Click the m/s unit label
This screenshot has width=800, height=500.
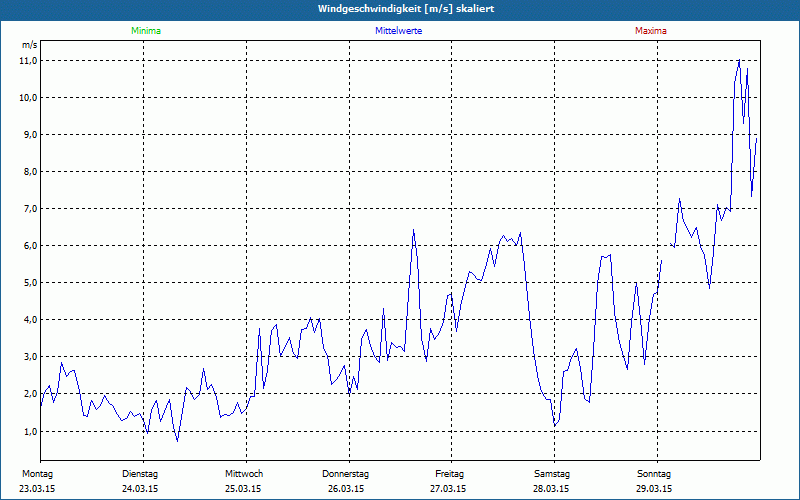30,45
